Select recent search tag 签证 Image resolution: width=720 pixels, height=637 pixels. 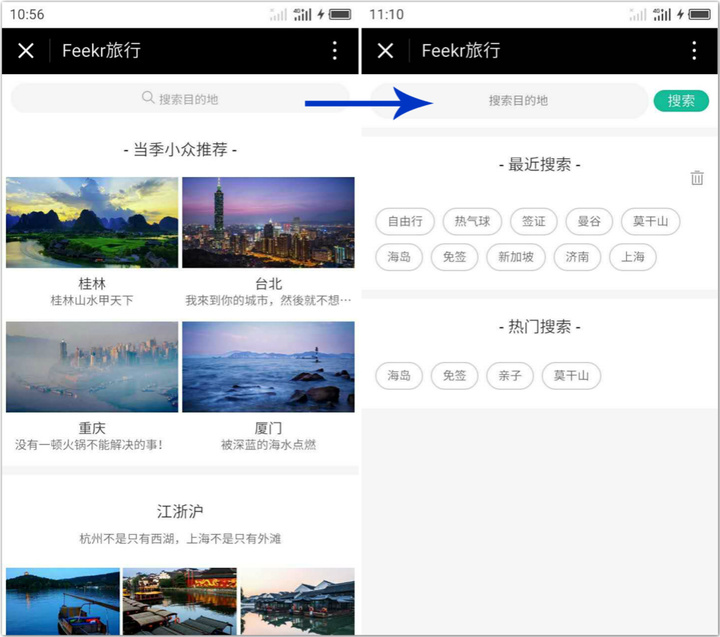click(x=534, y=221)
